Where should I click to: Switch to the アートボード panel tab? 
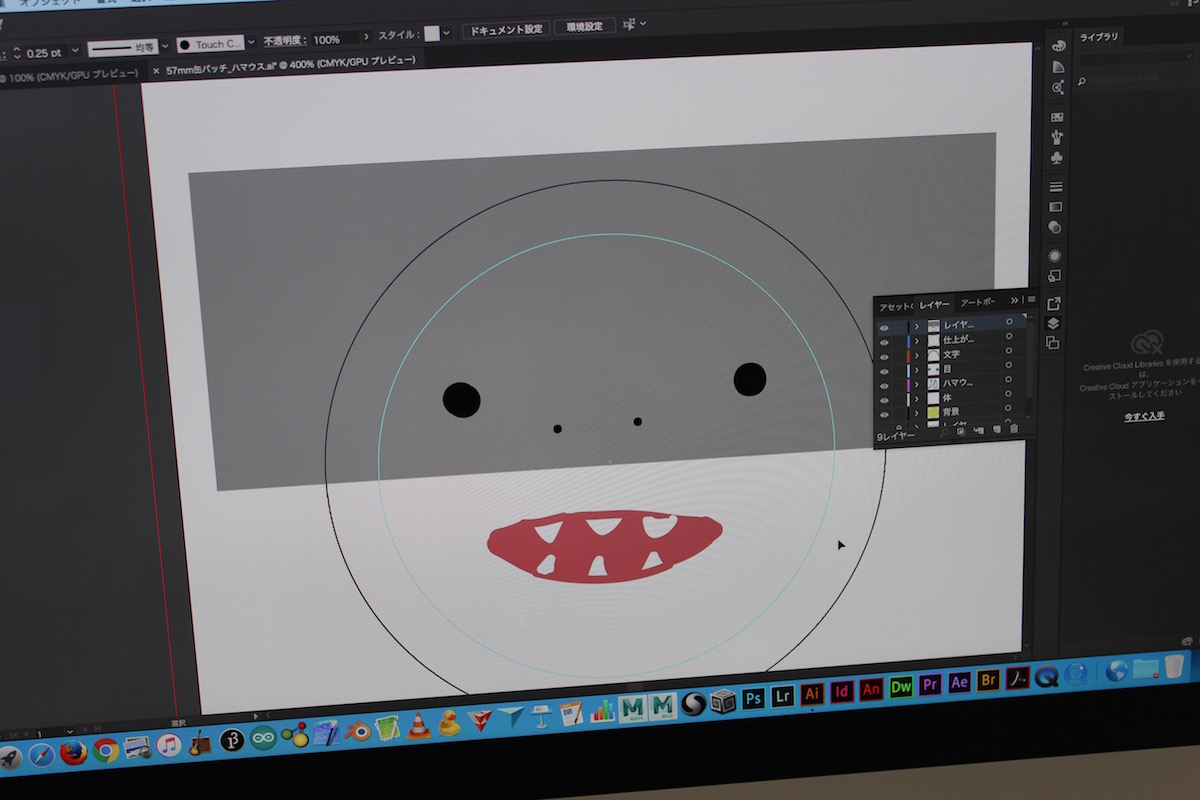click(x=977, y=302)
